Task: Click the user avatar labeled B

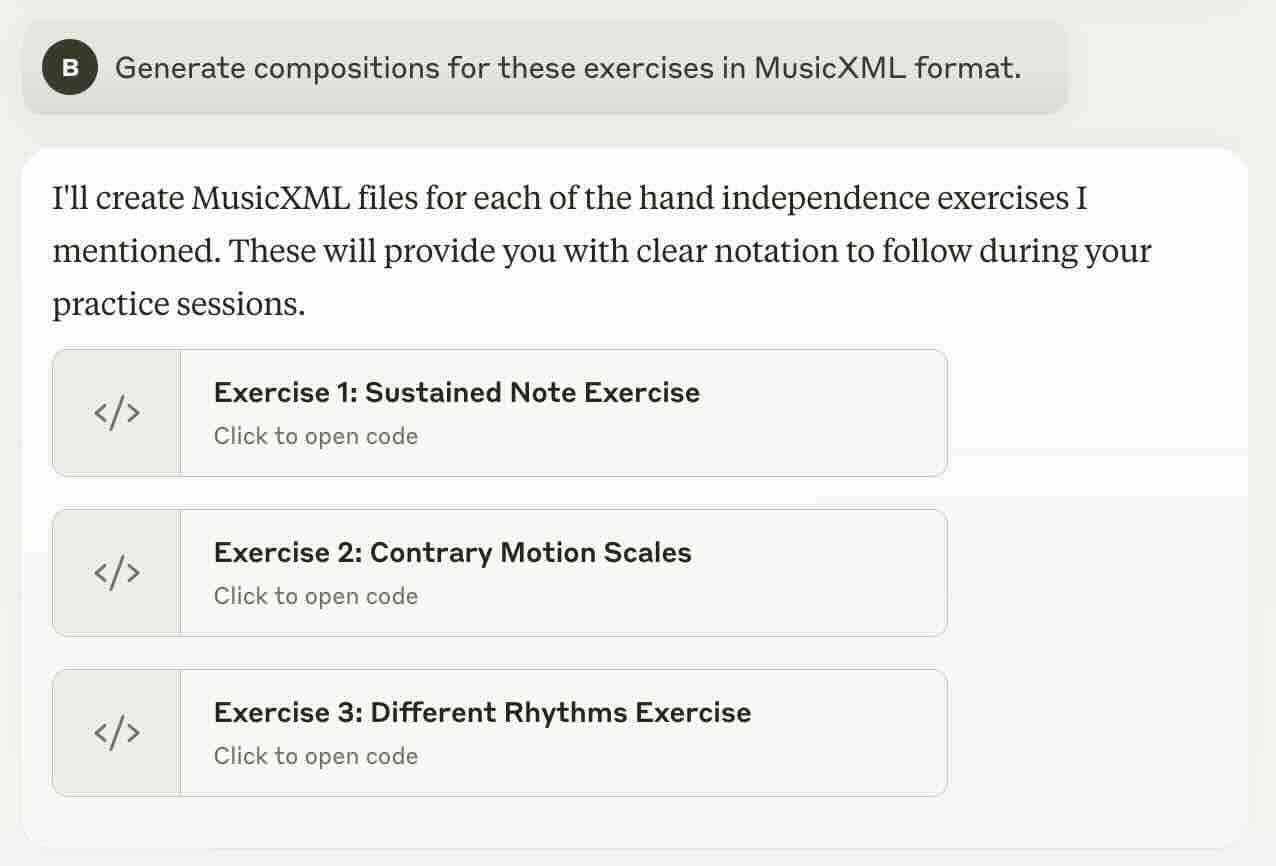Action: (x=69, y=67)
